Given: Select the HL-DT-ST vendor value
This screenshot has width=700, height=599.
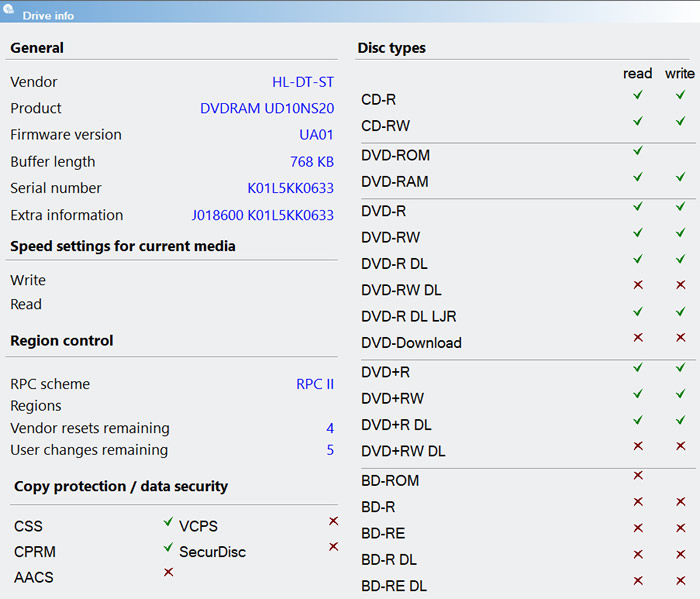Looking at the screenshot, I should [303, 82].
